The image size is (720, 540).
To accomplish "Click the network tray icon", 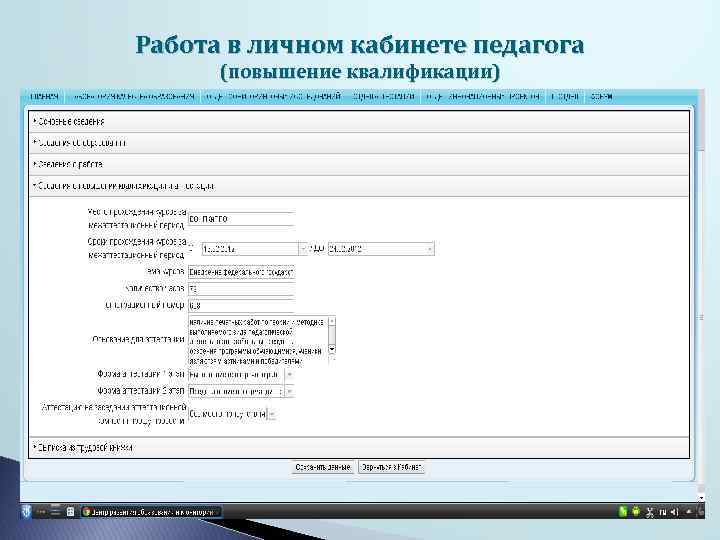I will coord(650,512).
